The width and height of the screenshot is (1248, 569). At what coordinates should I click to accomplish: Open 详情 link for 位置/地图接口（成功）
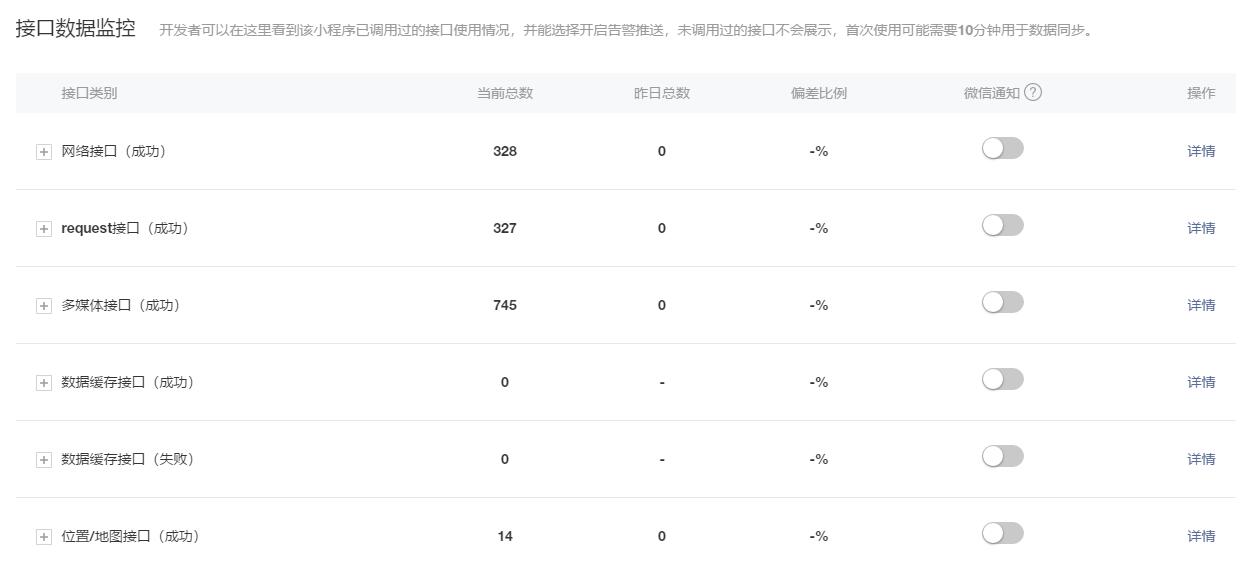pyautogui.click(x=1200, y=537)
